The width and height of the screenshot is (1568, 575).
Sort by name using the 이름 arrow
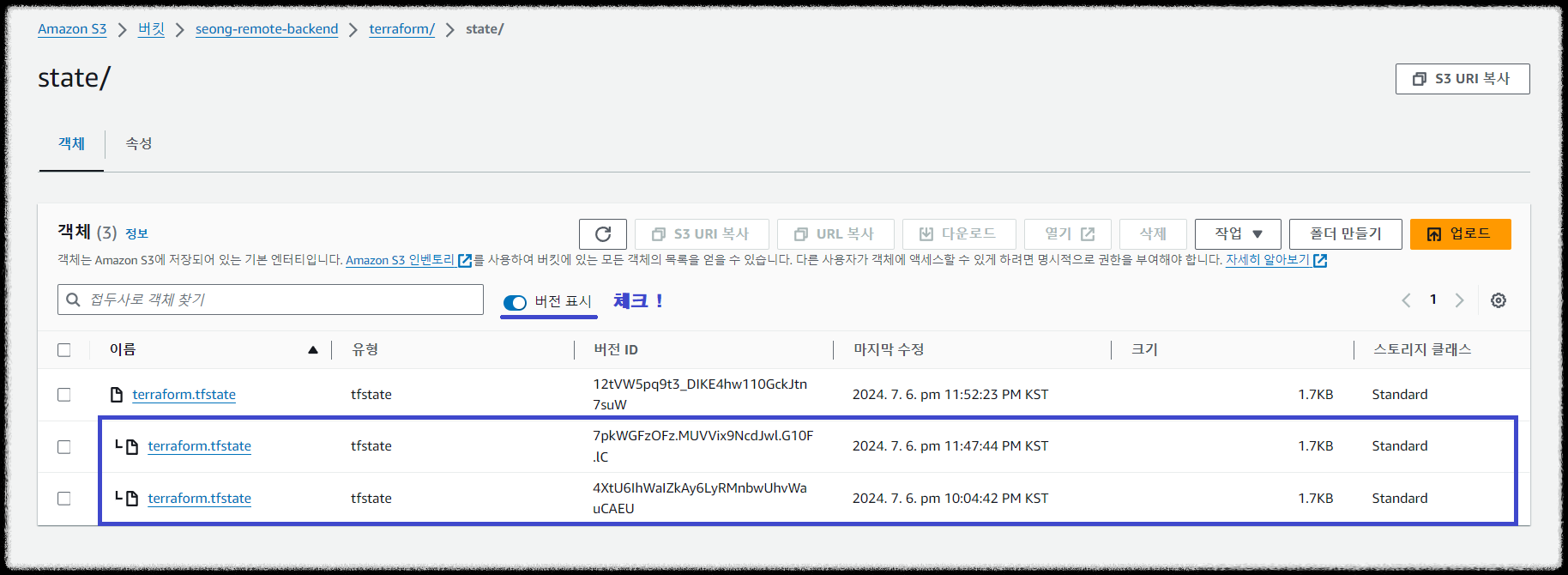click(x=313, y=350)
